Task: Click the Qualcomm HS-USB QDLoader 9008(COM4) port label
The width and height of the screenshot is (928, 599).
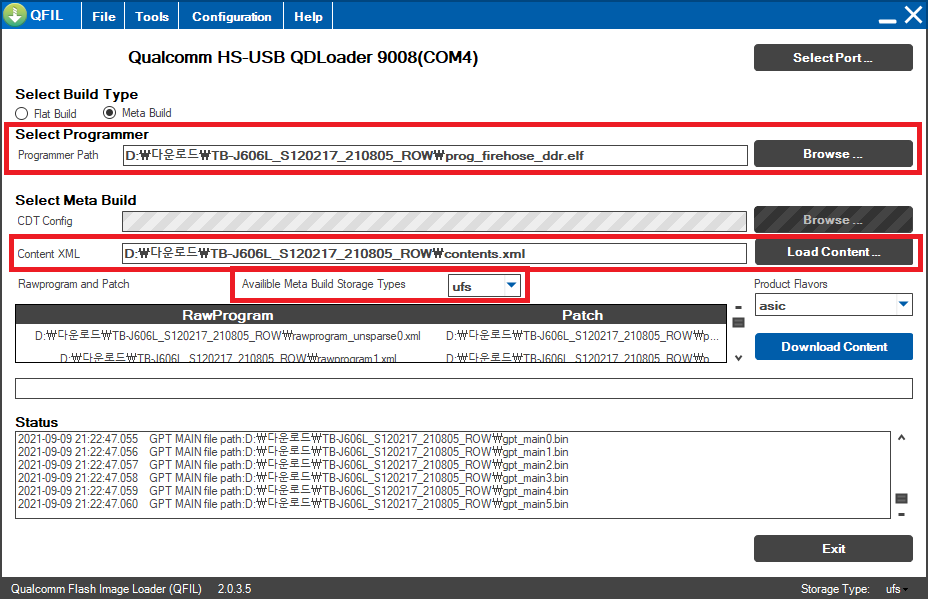Action: tap(303, 57)
